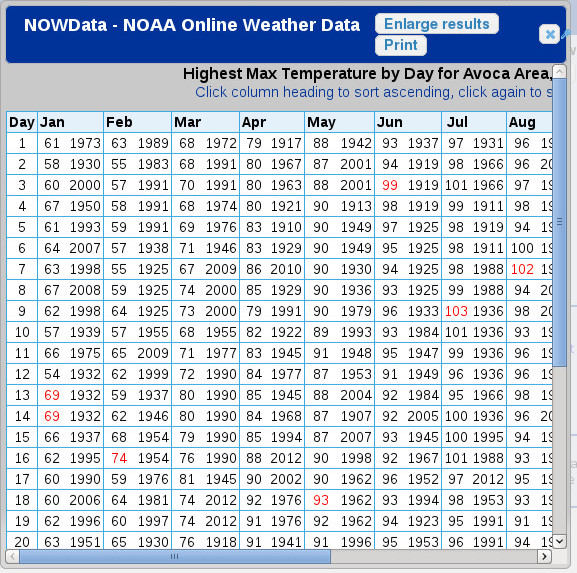This screenshot has width=577, height=573.
Task: Close the NOWData dialog with X icon
Action: pos(549,34)
